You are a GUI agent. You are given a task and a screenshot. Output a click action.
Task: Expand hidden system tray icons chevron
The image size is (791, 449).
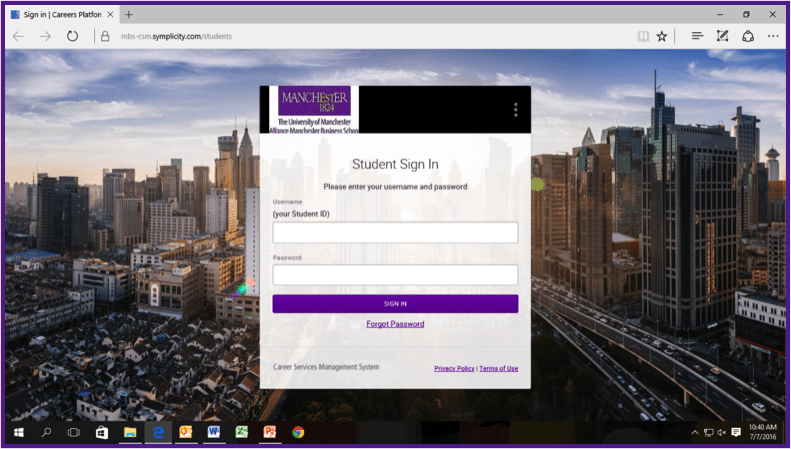pyautogui.click(x=695, y=432)
